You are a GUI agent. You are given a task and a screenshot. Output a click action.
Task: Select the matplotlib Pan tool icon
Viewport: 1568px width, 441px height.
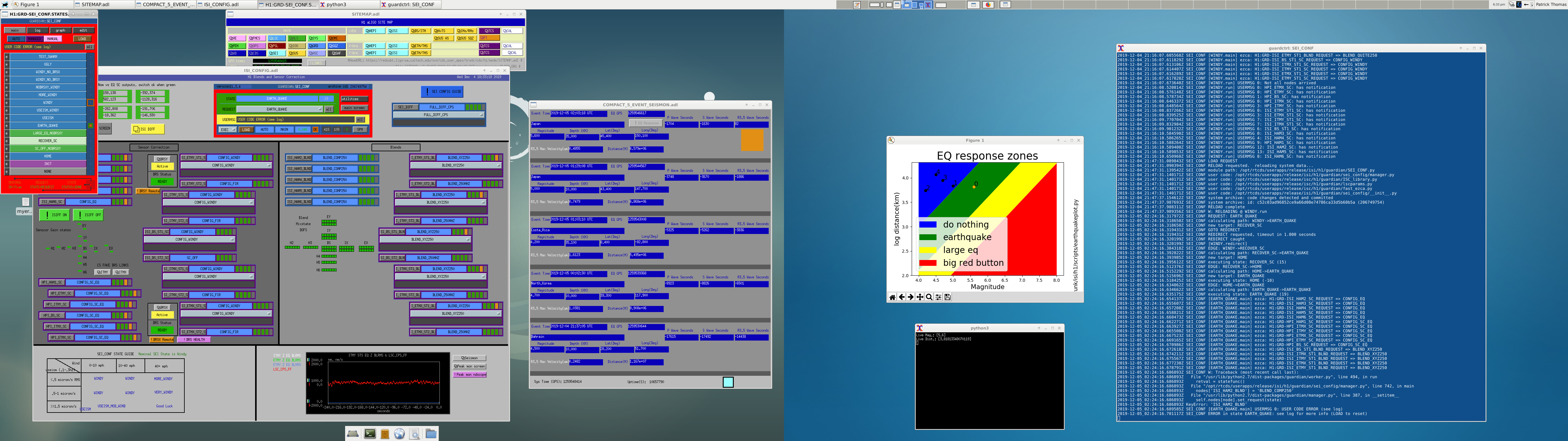920,297
